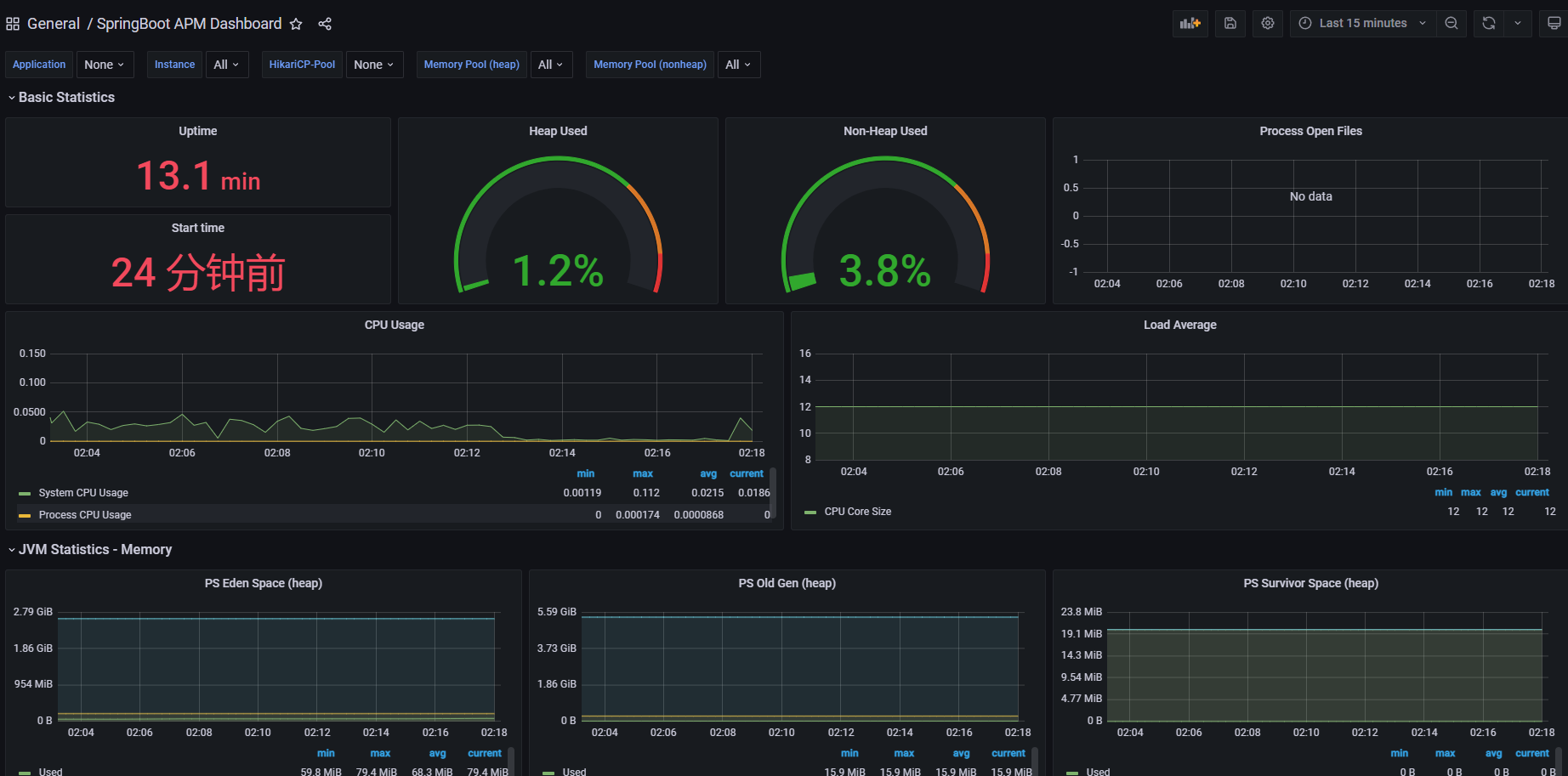This screenshot has width=1568, height=776.
Task: Star the SpringBoot APM Dashboard
Action: (x=296, y=24)
